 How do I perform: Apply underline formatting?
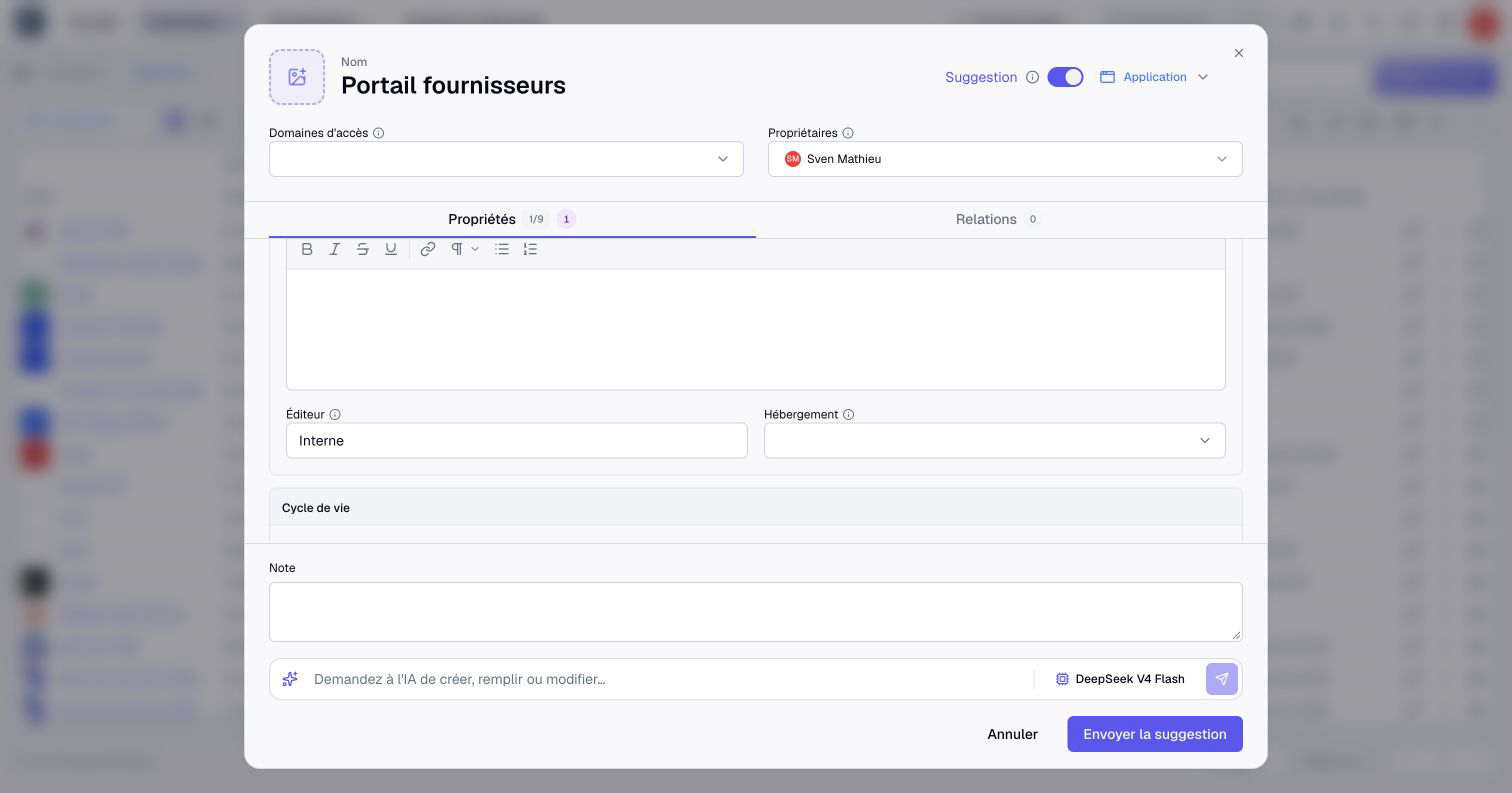pyautogui.click(x=391, y=249)
